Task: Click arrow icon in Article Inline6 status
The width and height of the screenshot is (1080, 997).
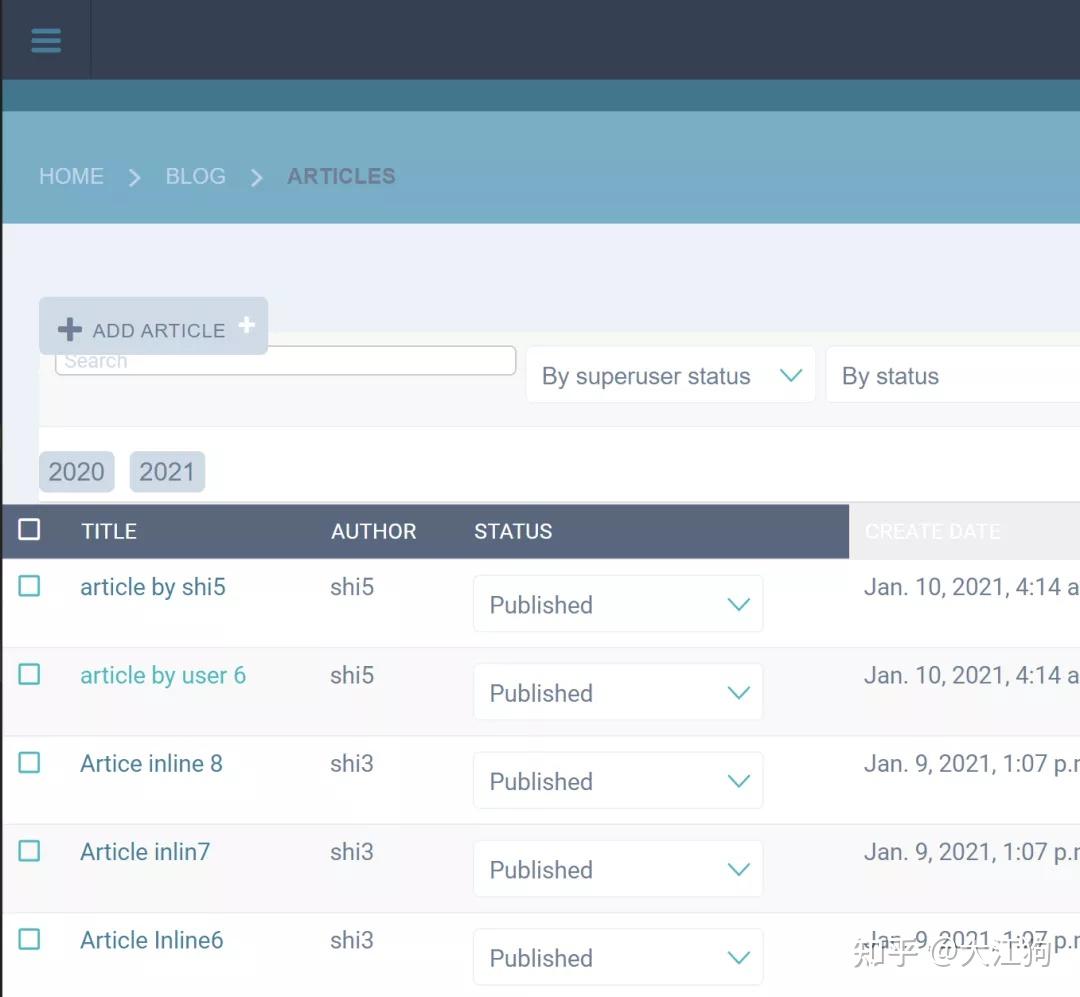Action: click(738, 957)
